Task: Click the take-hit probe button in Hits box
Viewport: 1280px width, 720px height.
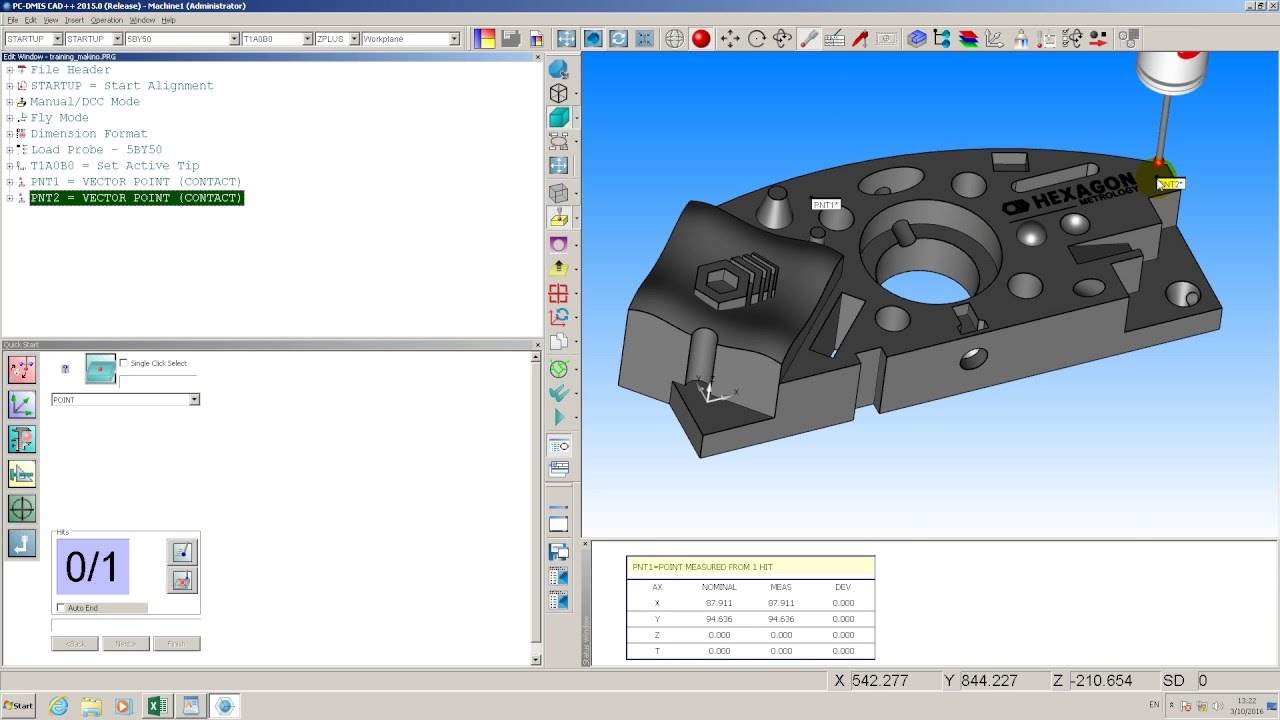Action: tap(182, 552)
